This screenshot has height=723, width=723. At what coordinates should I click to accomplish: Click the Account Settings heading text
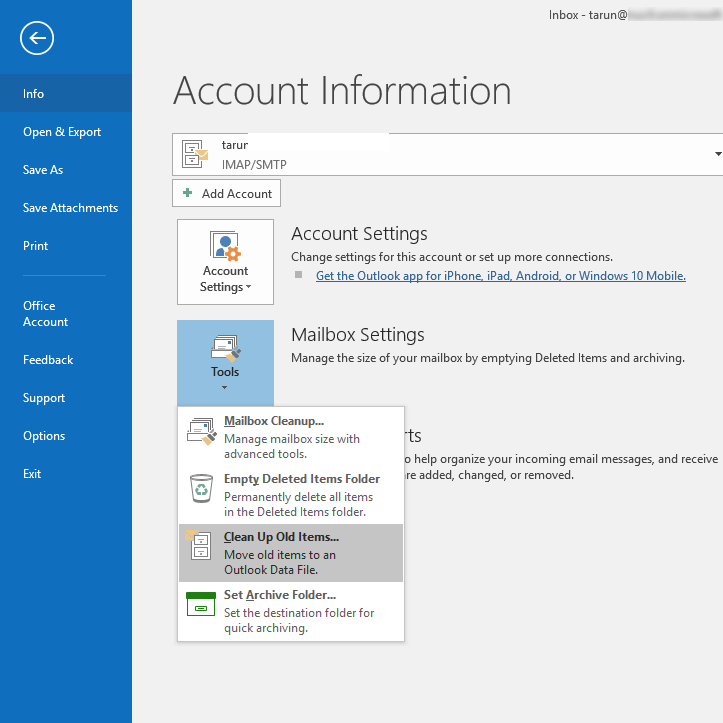[359, 234]
